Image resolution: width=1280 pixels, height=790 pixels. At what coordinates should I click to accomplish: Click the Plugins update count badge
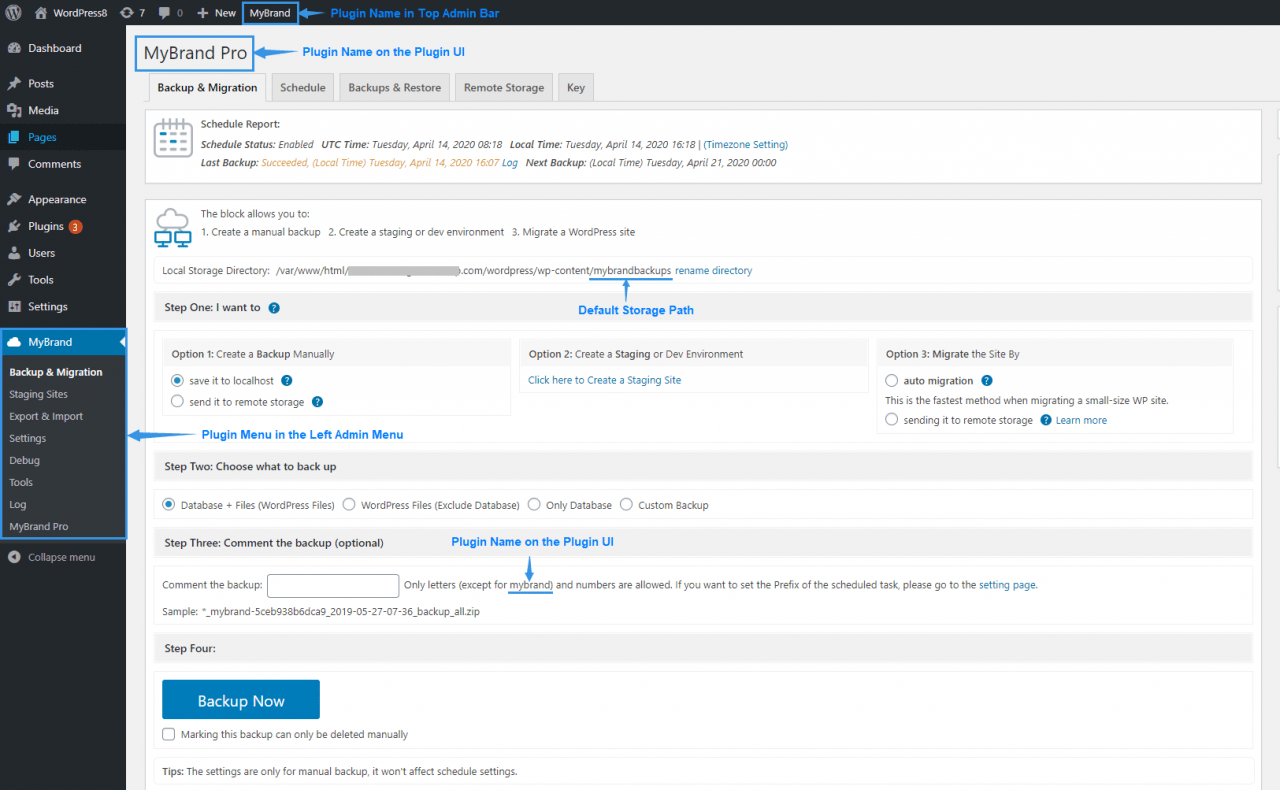pos(75,227)
